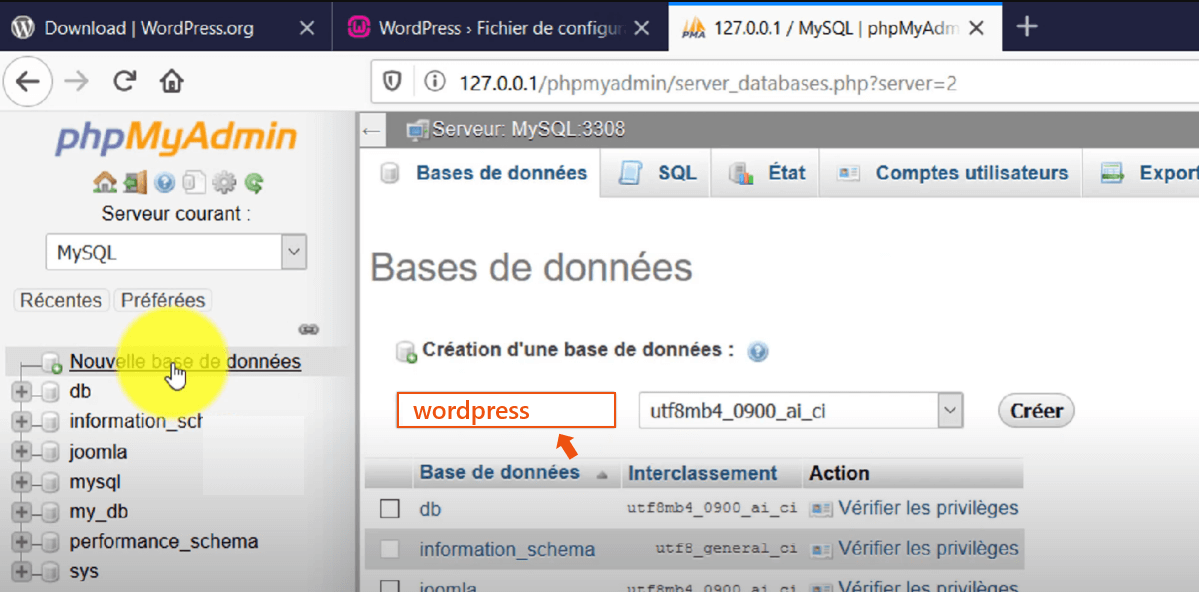Click the new database icon in tree
This screenshot has width=1199, height=592.
click(51, 361)
